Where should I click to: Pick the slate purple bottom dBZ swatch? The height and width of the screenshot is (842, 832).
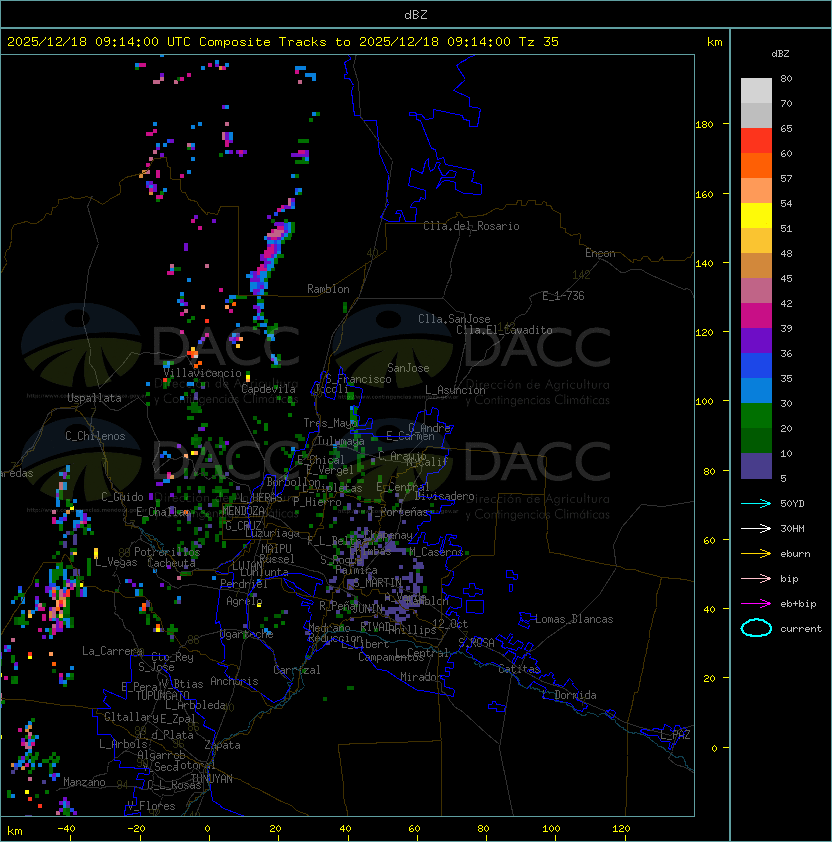756,466
